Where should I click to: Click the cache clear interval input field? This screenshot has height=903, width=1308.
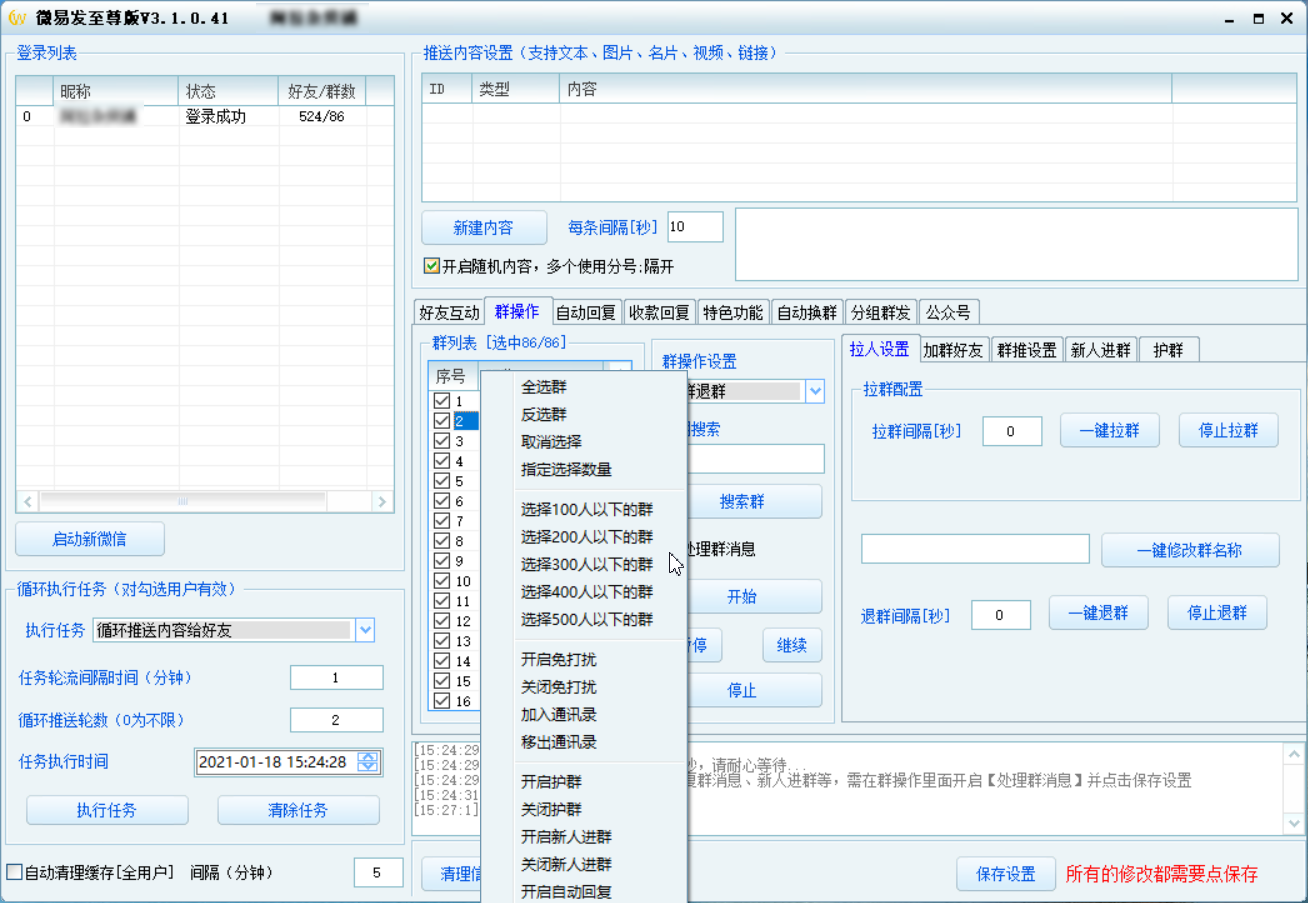click(x=378, y=873)
